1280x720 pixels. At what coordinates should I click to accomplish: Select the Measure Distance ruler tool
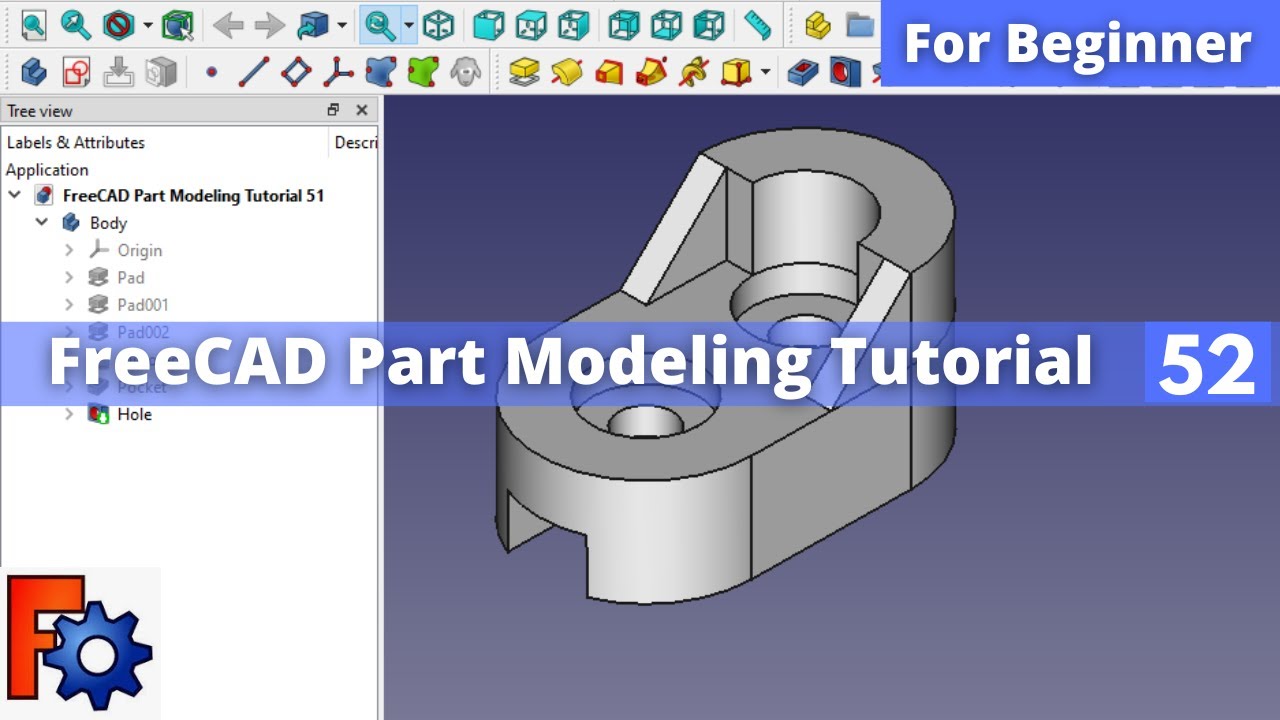(x=757, y=25)
